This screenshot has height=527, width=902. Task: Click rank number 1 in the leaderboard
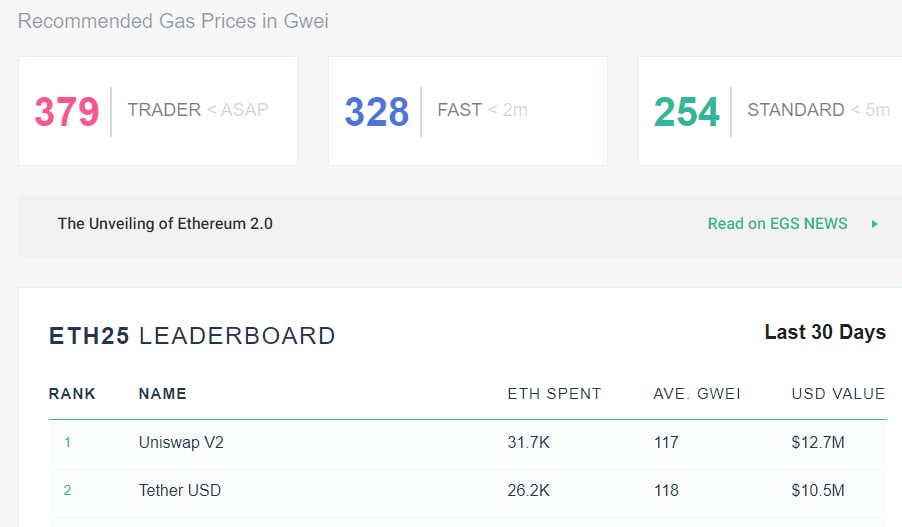coord(68,442)
